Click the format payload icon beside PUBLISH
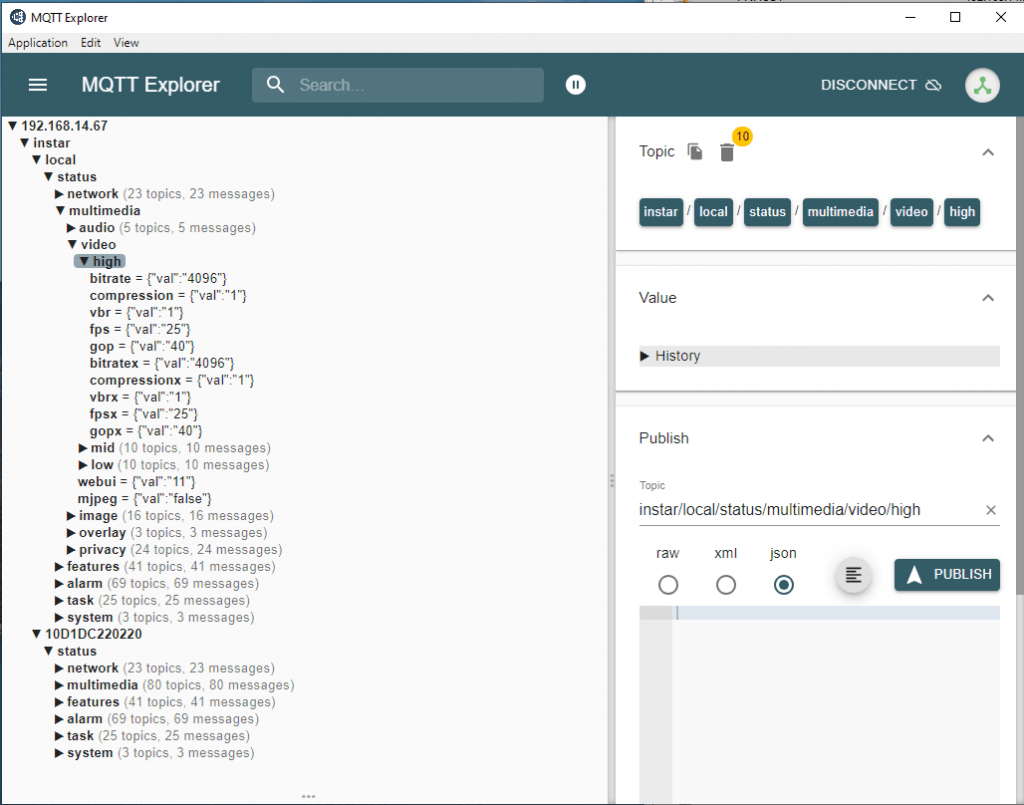 [x=852, y=575]
